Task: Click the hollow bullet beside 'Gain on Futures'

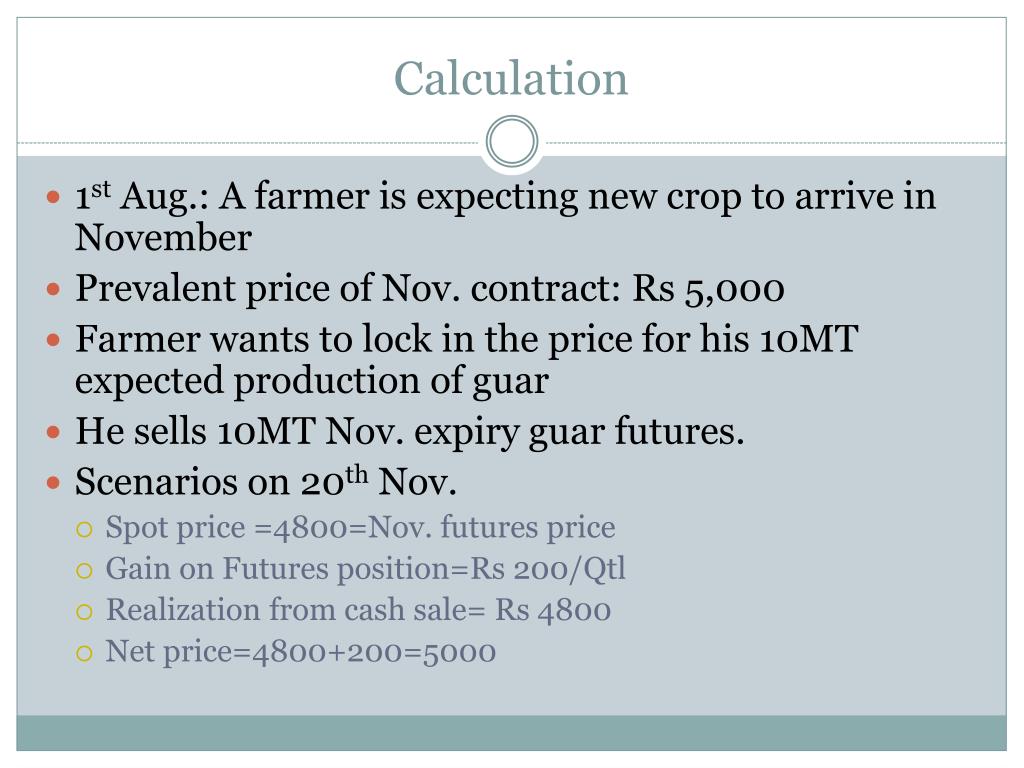Action: (84, 571)
